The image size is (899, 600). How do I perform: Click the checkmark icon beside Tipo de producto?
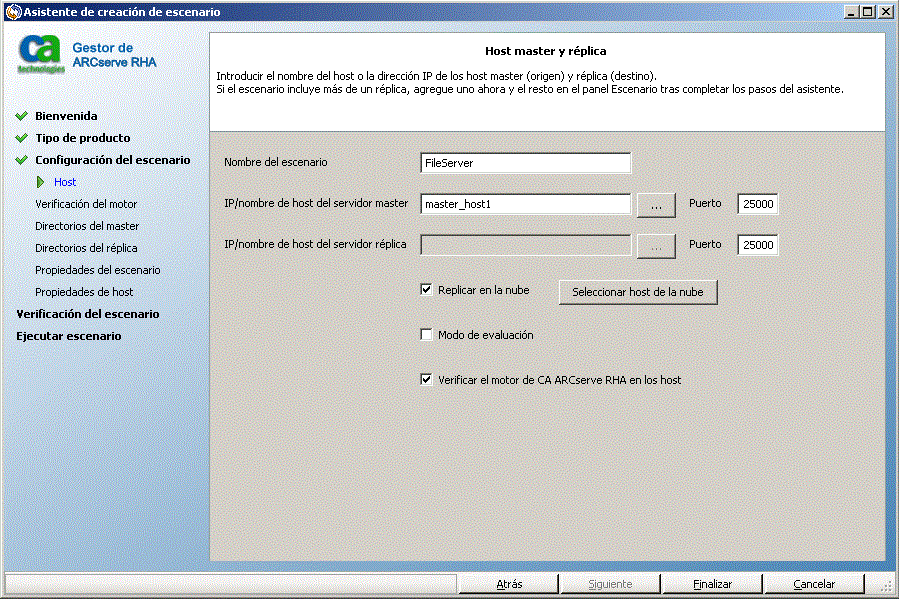coord(23,137)
